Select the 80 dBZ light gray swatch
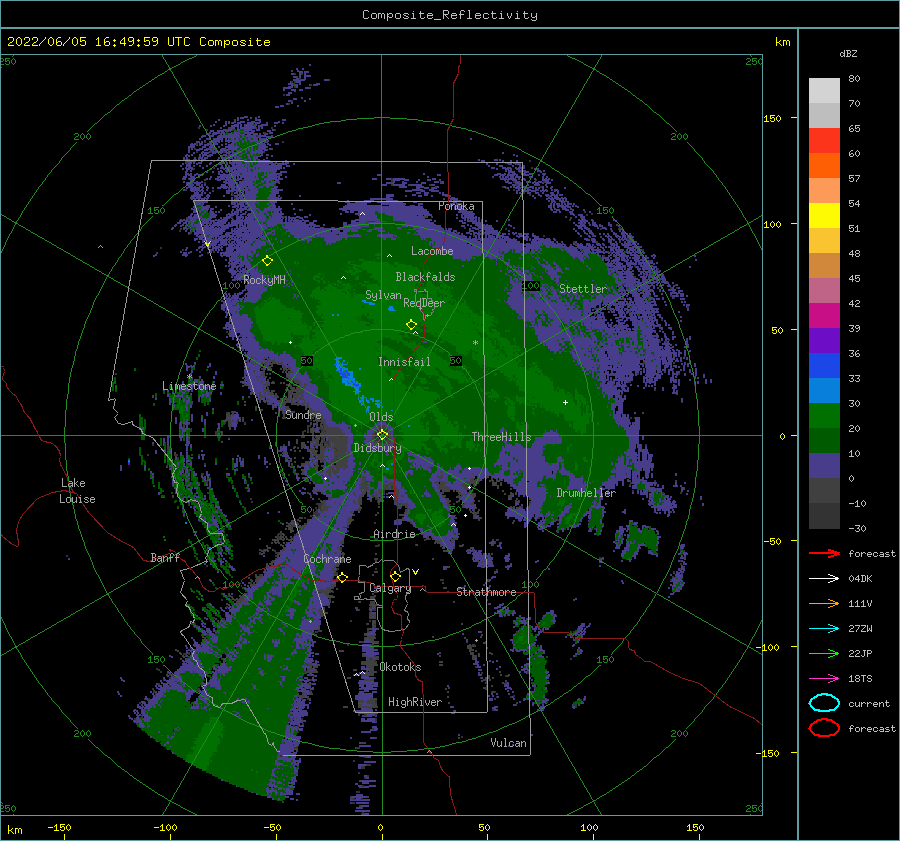The width and height of the screenshot is (900, 841). click(824, 91)
